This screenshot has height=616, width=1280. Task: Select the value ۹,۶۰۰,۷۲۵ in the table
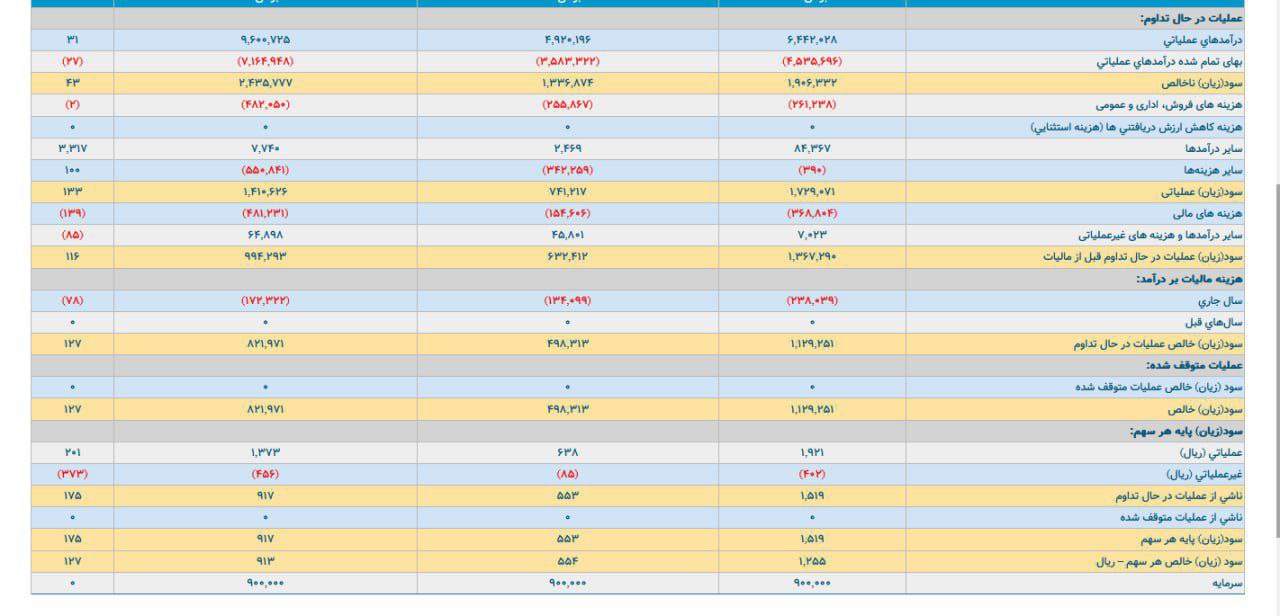(x=265, y=40)
